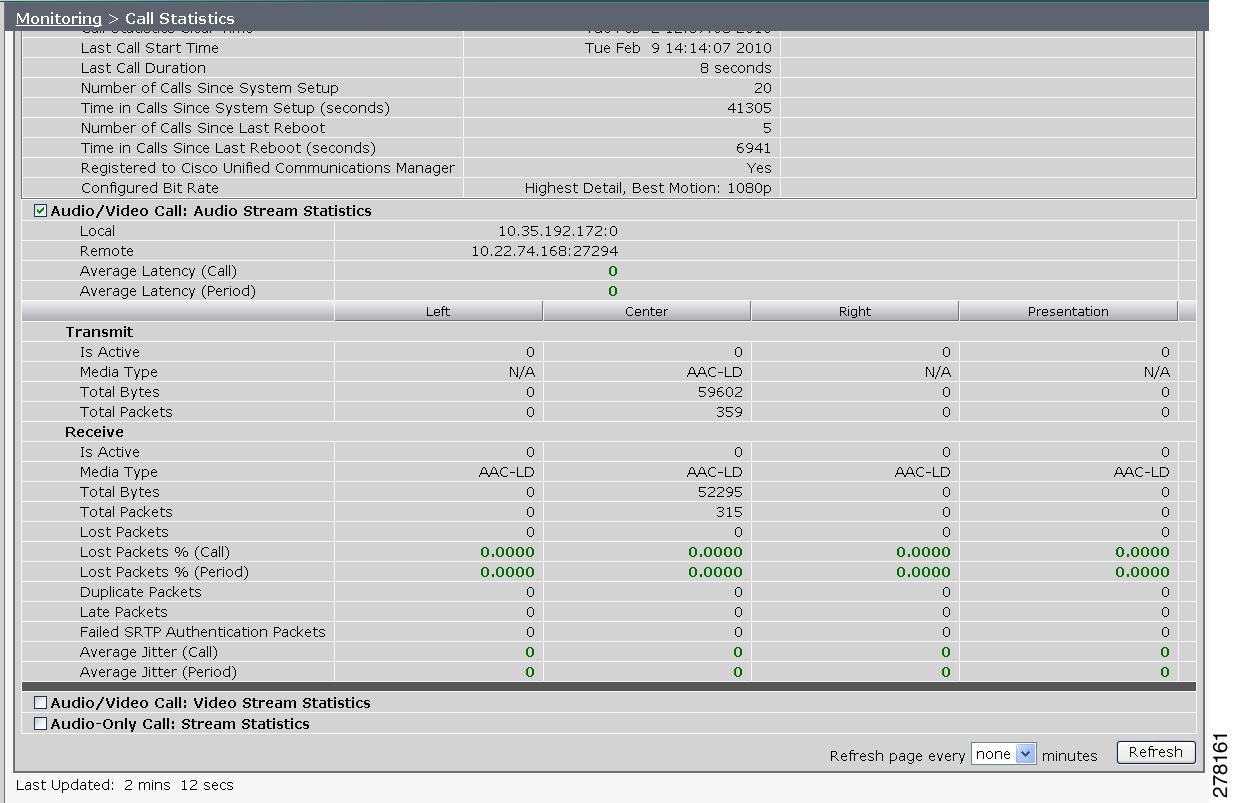Click the Presentation column header

[1068, 311]
